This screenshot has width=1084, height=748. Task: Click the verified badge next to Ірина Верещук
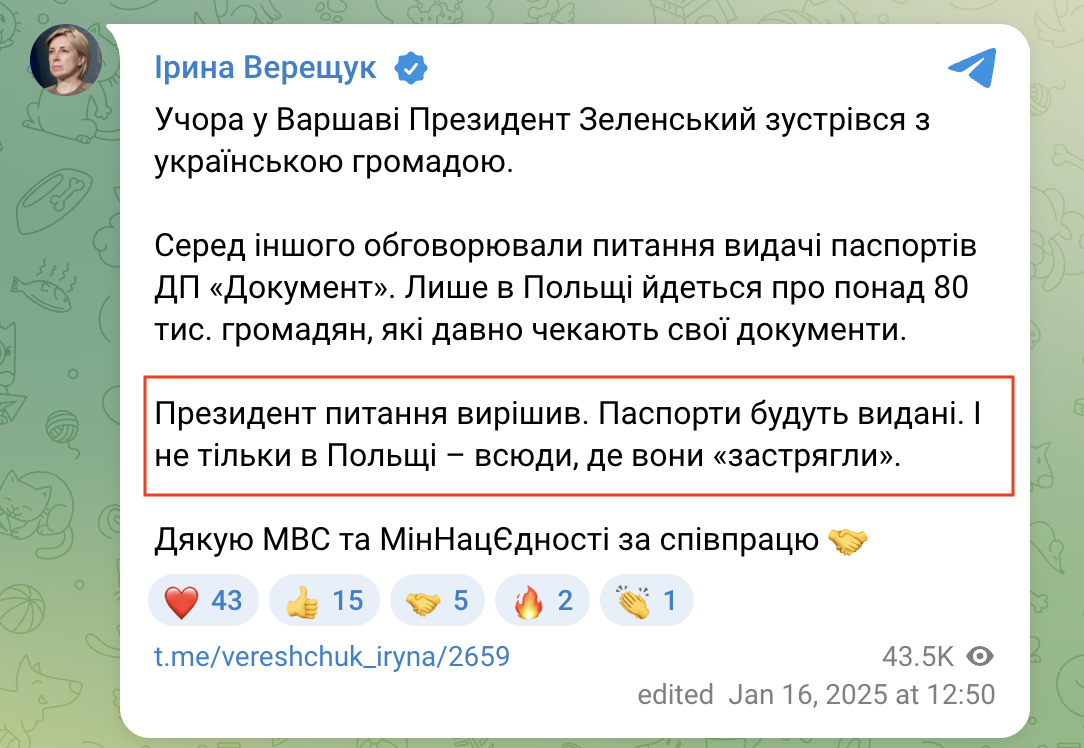point(411,67)
